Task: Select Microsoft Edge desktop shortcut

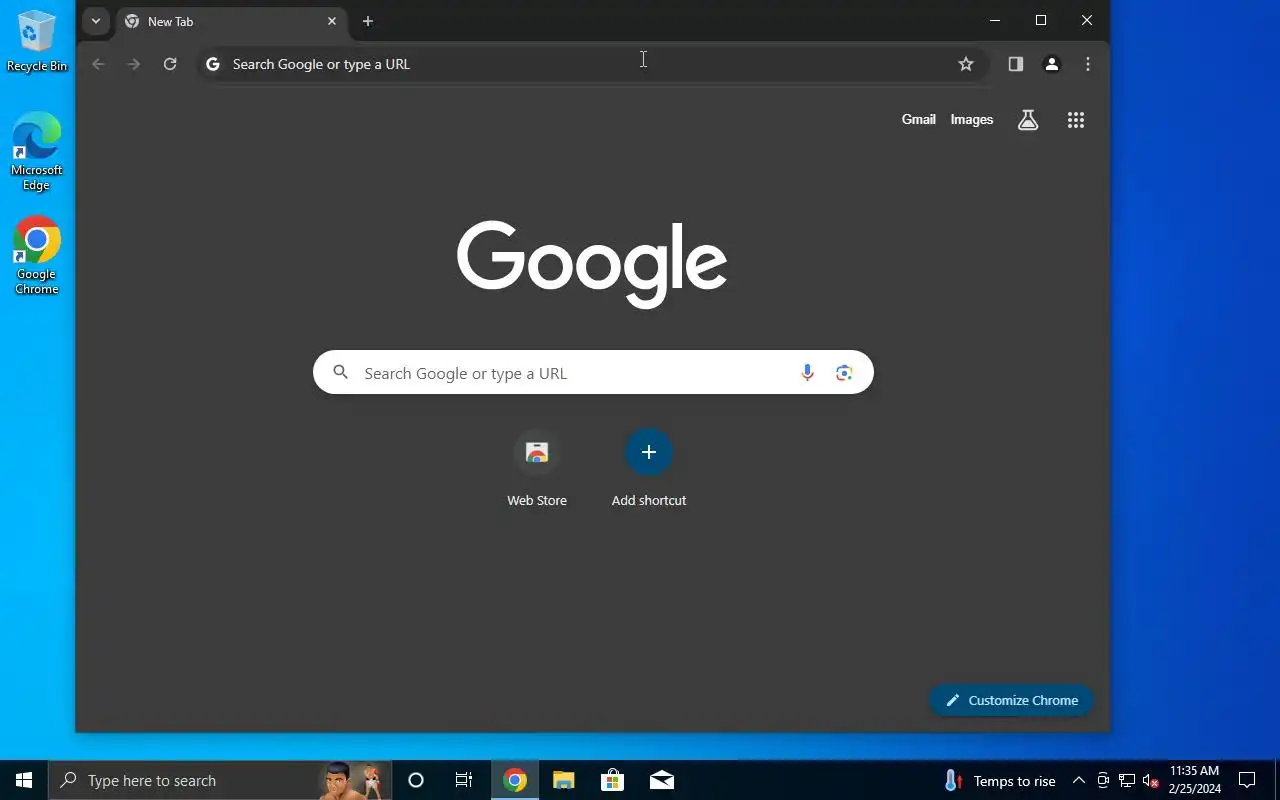Action: [37, 152]
